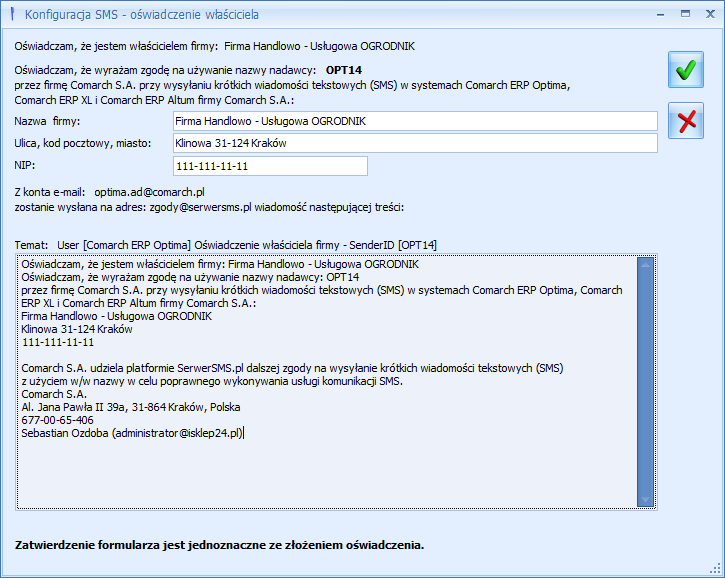Click the scroll up arrow in message box
725x578 pixels.
pos(645,265)
